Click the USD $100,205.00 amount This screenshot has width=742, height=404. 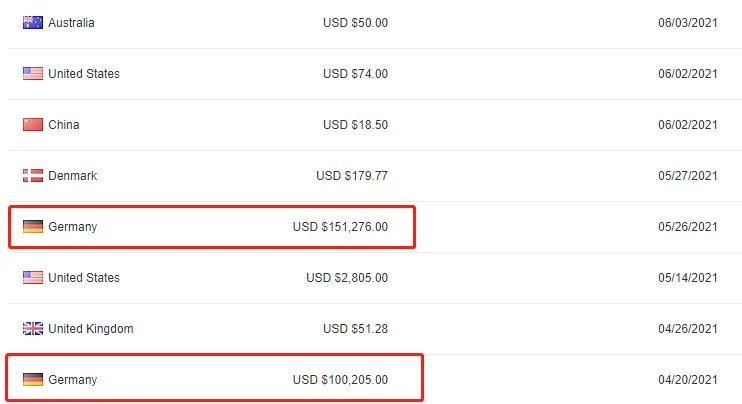tap(340, 380)
